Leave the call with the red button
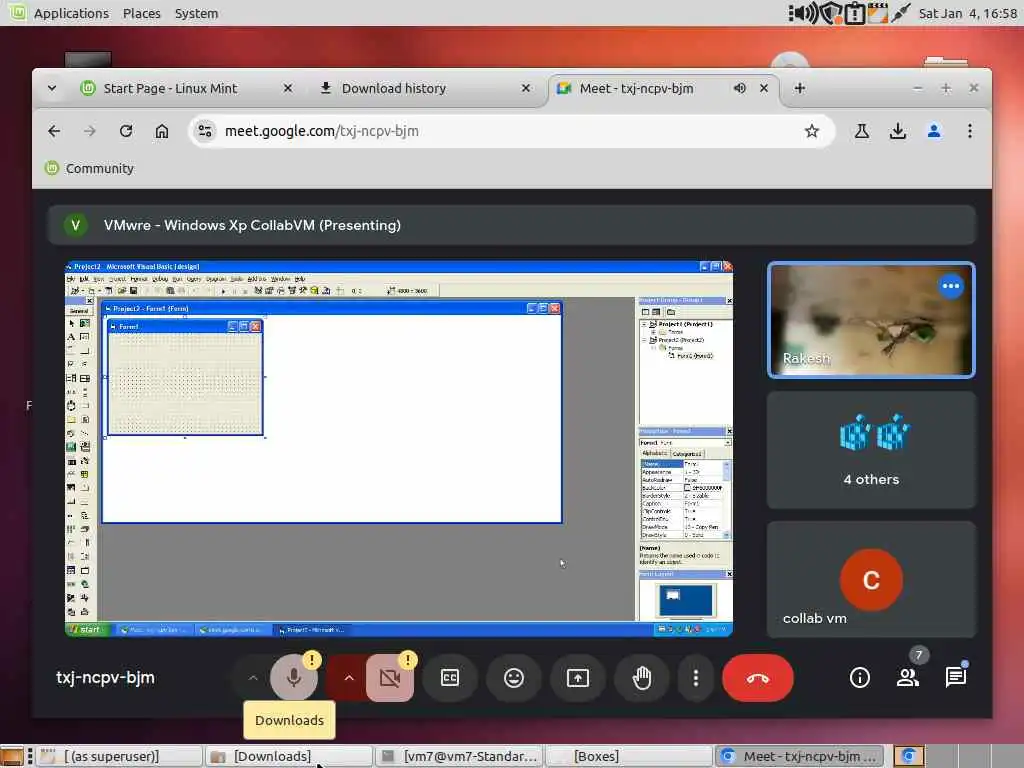 click(x=758, y=678)
